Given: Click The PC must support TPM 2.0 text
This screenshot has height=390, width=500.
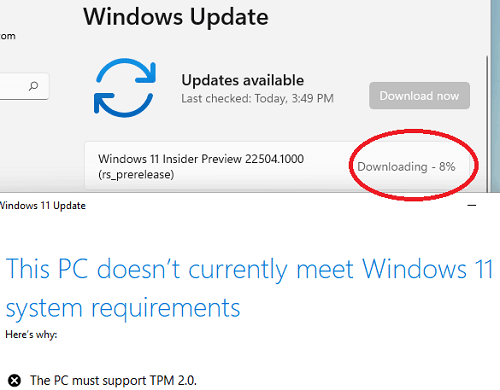Looking at the screenshot, I should click(x=113, y=380).
